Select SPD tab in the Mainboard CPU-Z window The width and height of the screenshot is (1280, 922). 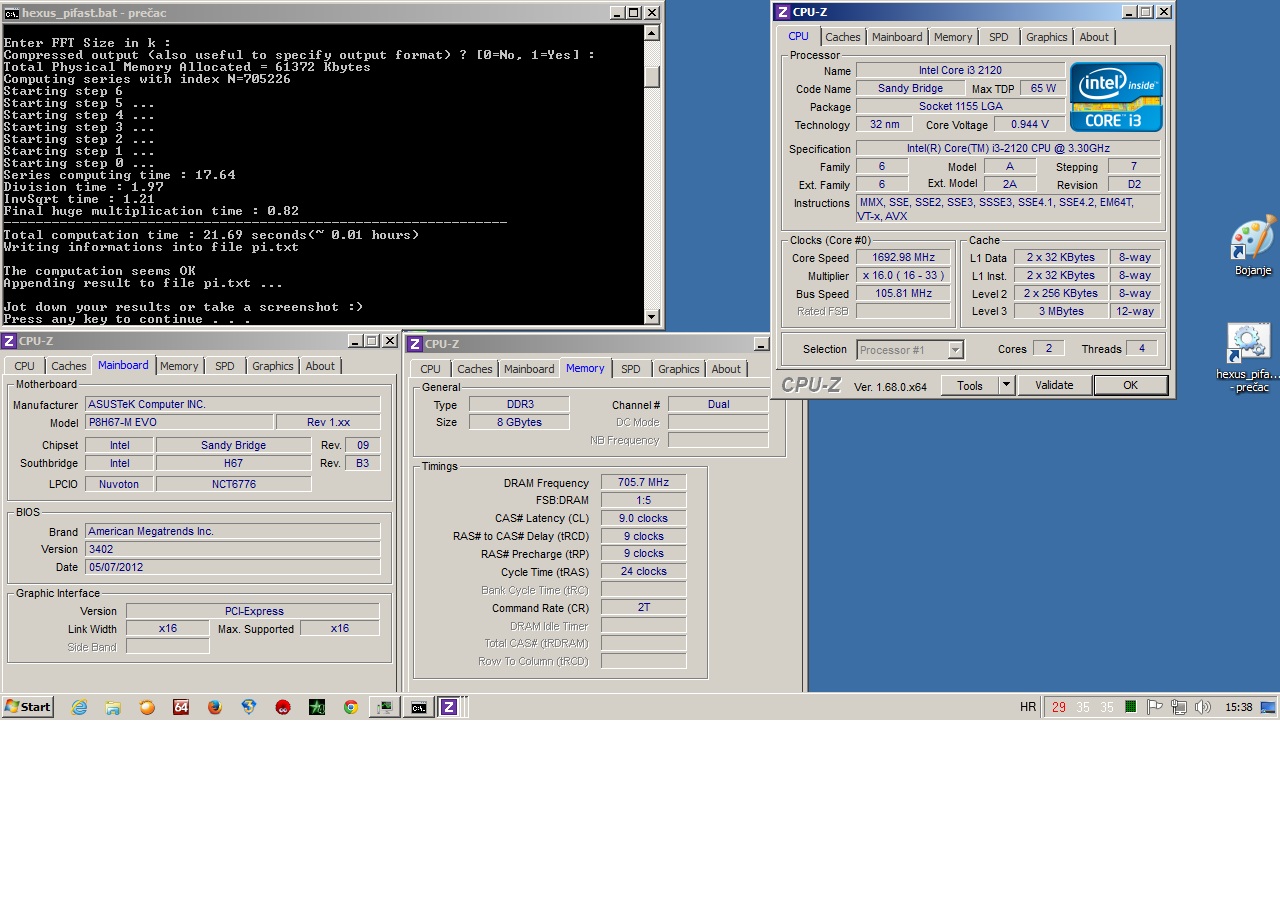pyautogui.click(x=225, y=366)
